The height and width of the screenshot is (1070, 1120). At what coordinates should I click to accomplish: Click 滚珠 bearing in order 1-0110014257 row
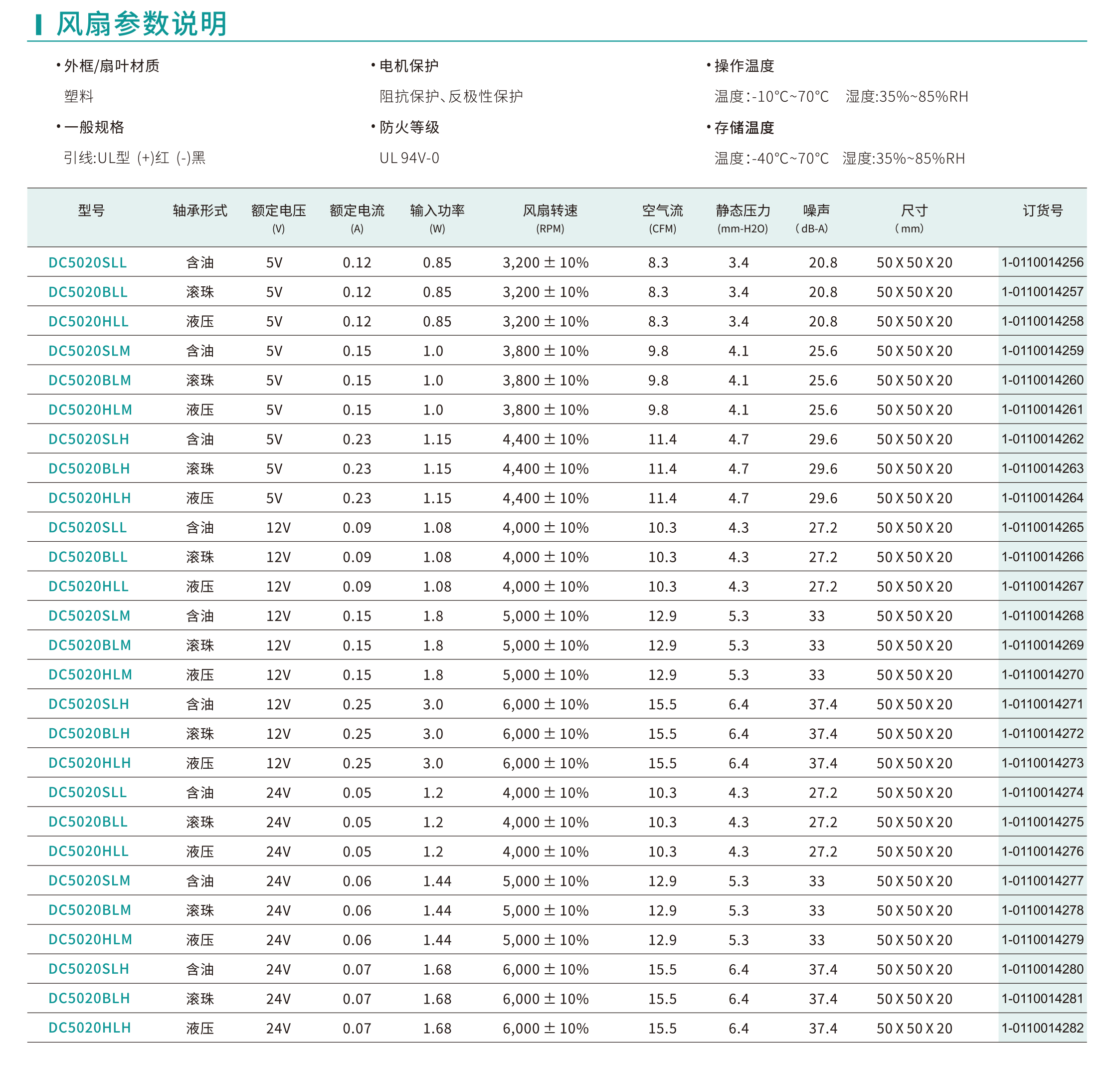200,292
